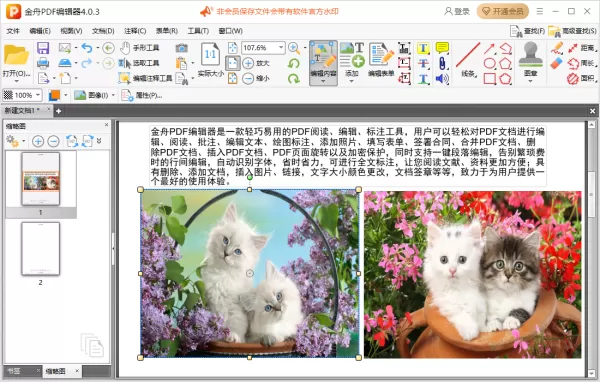The height and width of the screenshot is (382, 600).
Task: Open the View (视图) menu
Action: pos(71,31)
